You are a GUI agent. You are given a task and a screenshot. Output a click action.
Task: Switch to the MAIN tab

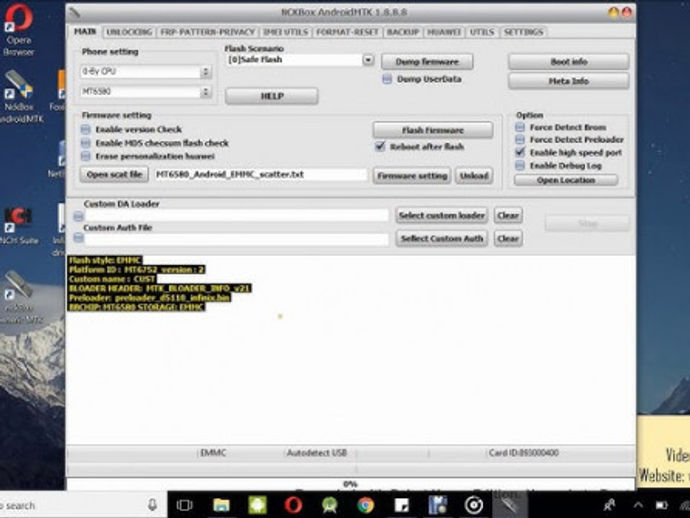pos(85,32)
